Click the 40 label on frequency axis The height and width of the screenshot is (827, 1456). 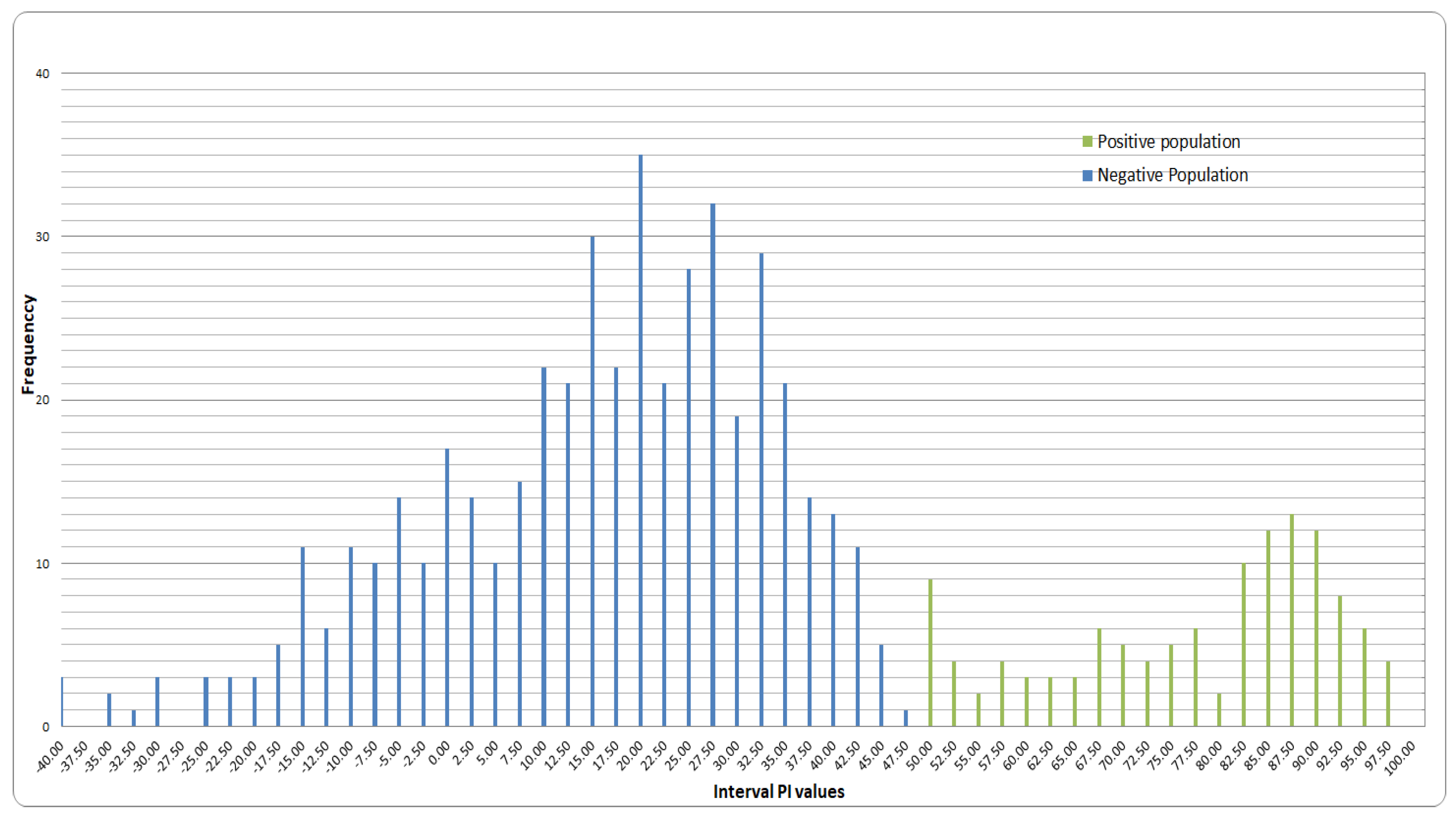coord(43,74)
